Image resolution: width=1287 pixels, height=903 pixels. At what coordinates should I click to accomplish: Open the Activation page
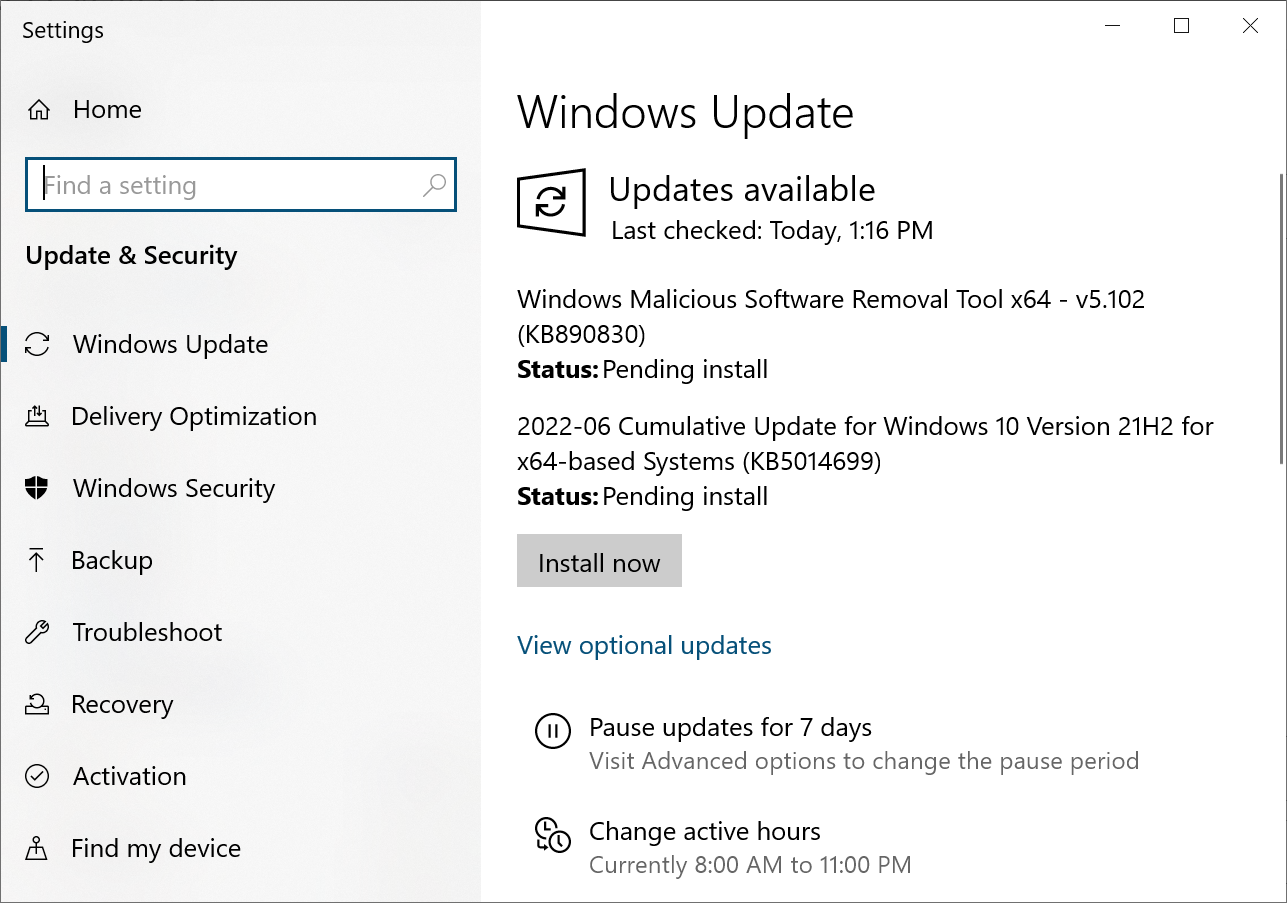130,777
